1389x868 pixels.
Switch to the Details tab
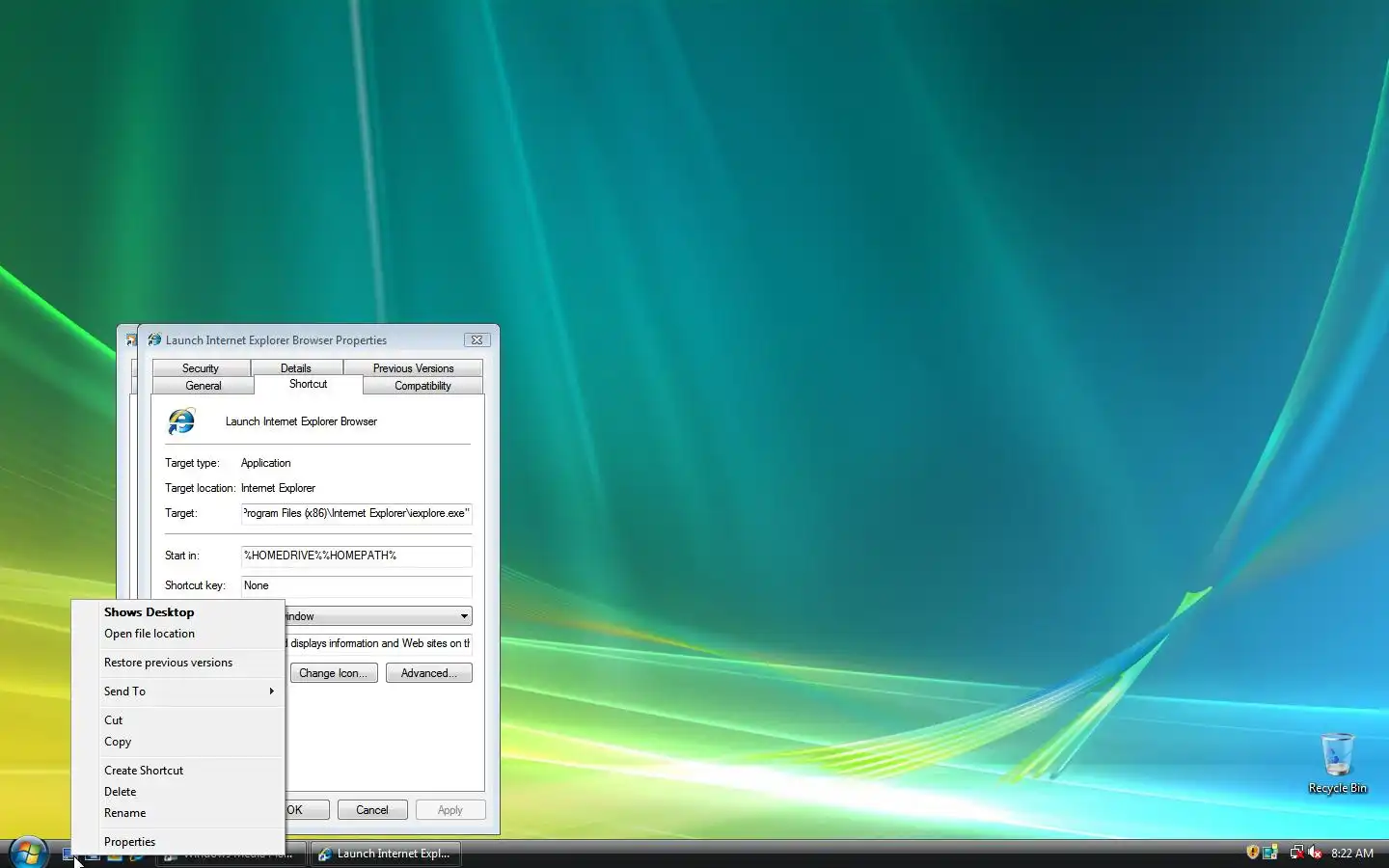coord(296,368)
